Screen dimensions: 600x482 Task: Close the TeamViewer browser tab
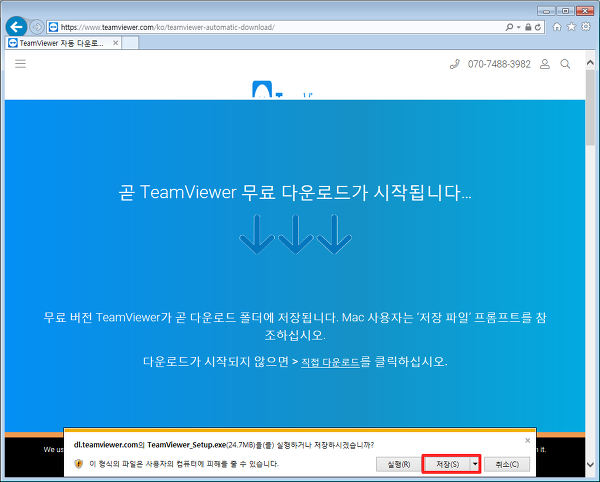[116, 43]
